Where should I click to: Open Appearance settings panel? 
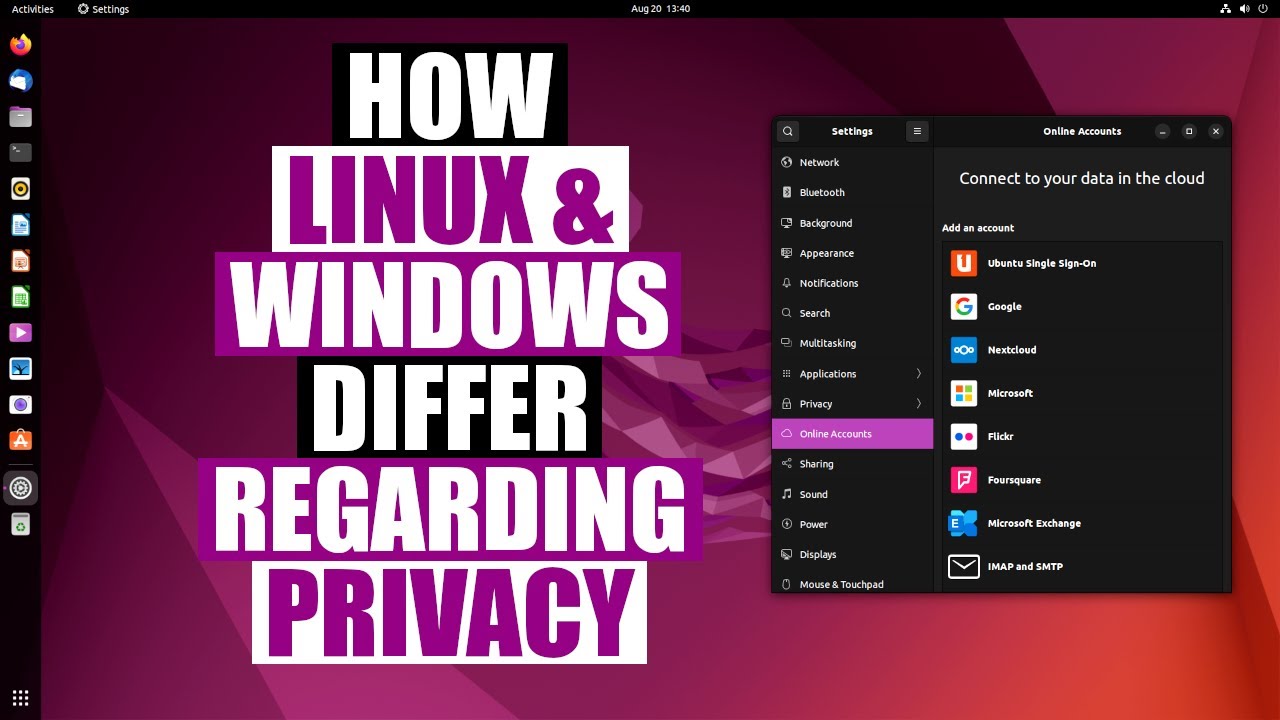852,253
